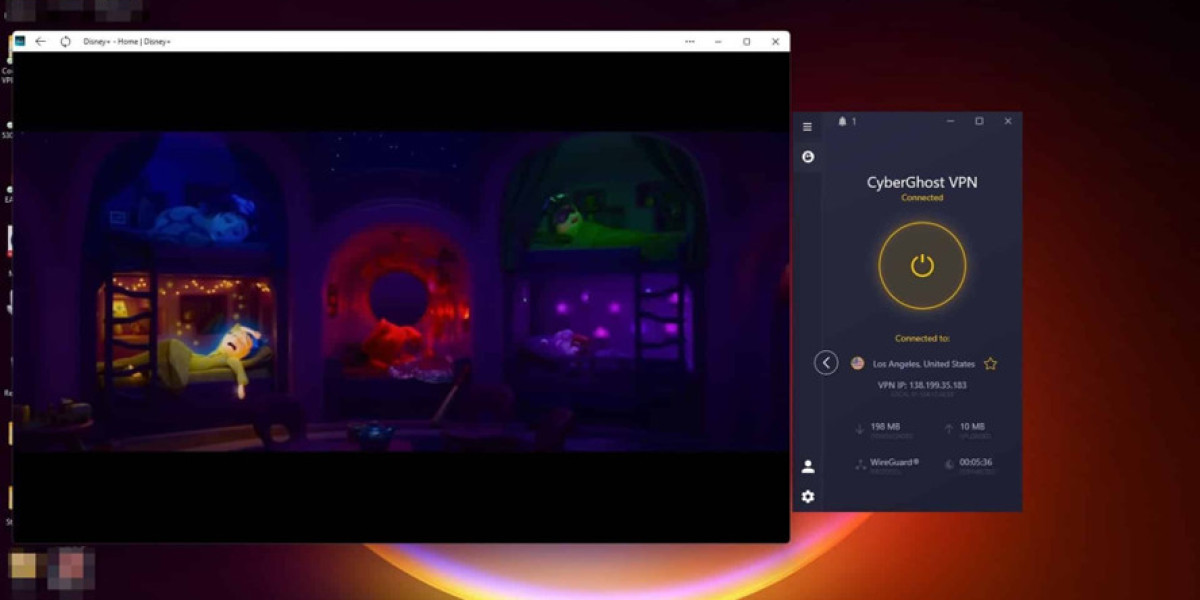Viewport: 1200px width, 600px height.
Task: Open the CyberGhost hamburger menu
Action: tap(808, 127)
